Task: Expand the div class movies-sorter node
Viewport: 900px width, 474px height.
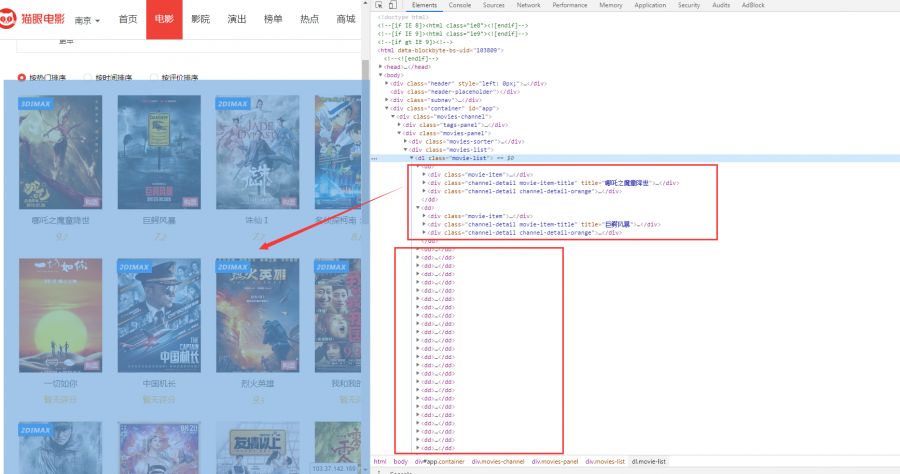Action: [406, 141]
